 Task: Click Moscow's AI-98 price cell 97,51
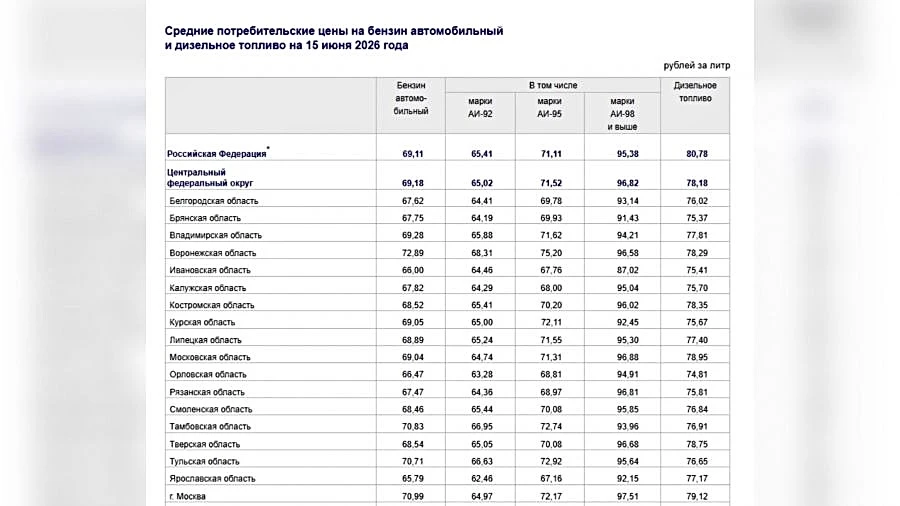pos(627,496)
